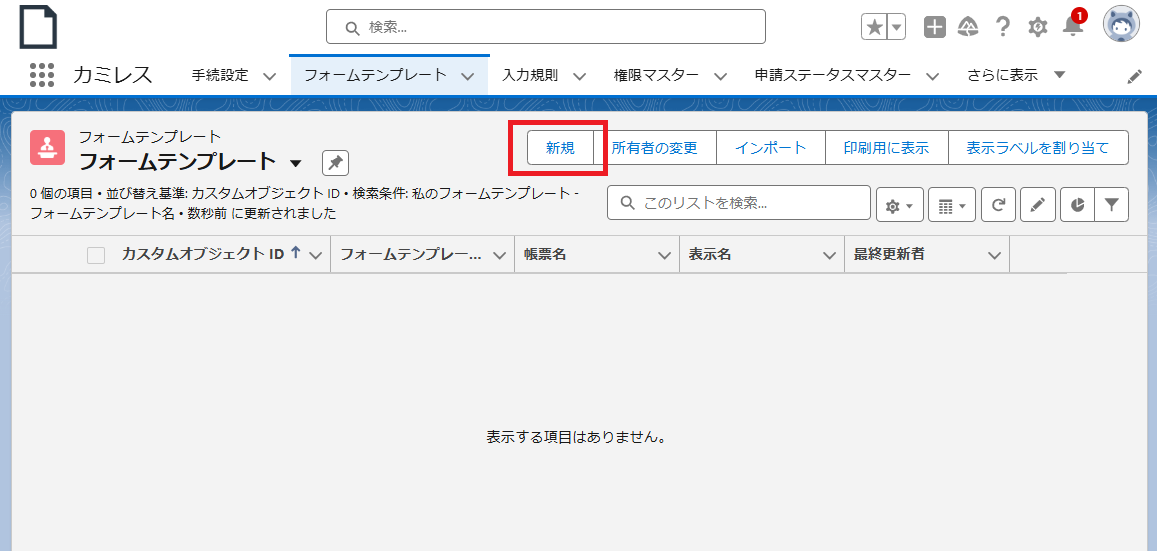Image resolution: width=1157 pixels, height=551 pixels.
Task: Select the フォームテンプレート navigation tab
Action: click(x=376, y=75)
